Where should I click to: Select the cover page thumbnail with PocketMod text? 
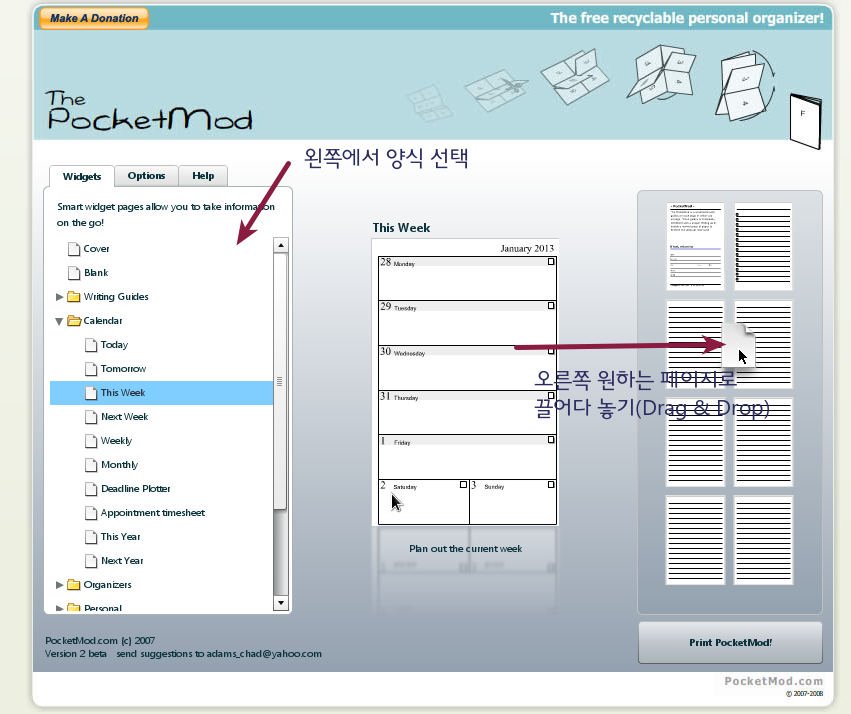[695, 246]
